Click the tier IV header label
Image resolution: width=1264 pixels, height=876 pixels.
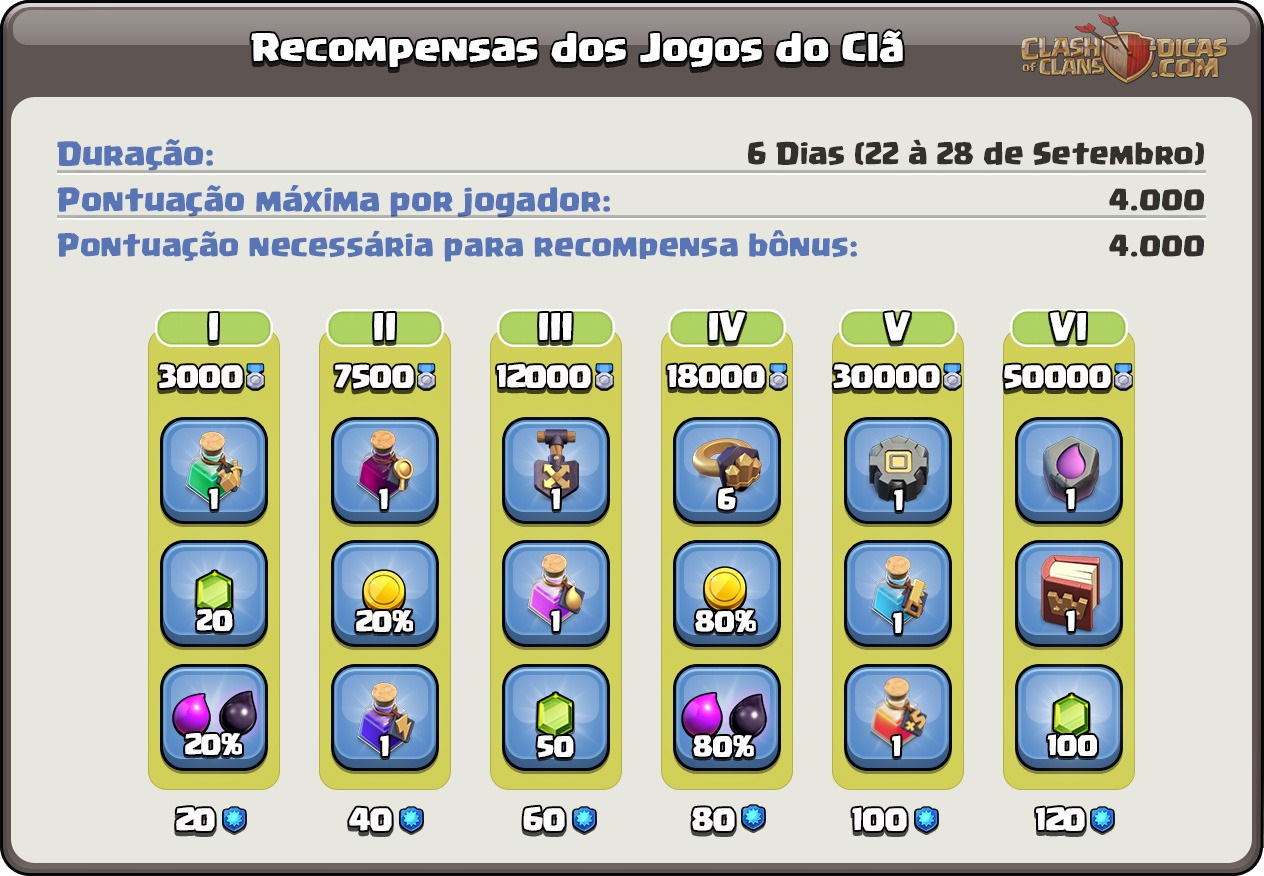[x=727, y=327]
